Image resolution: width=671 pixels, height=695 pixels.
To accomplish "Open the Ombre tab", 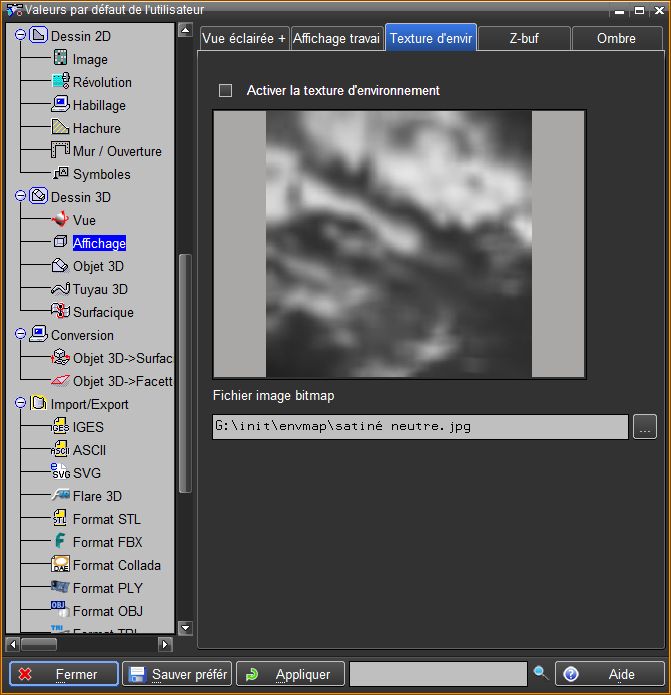I will point(616,38).
